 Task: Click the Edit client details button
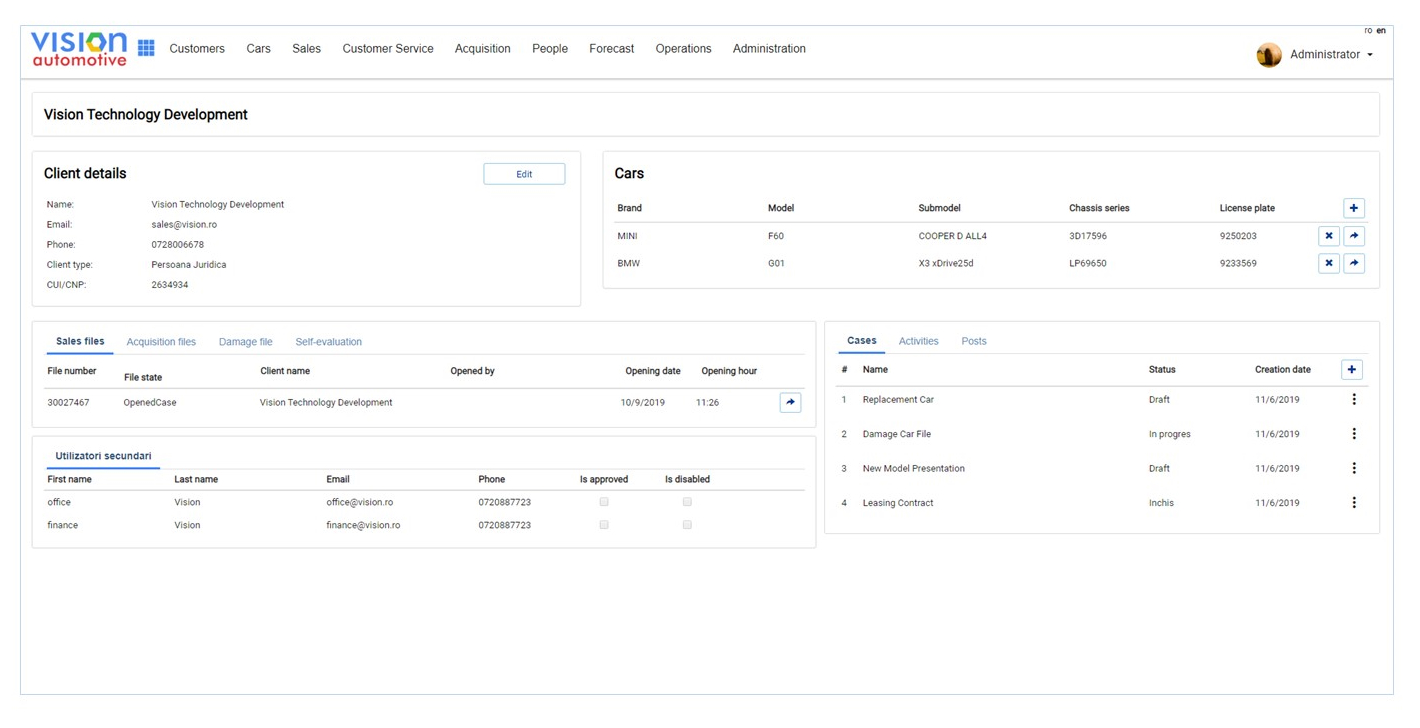pyautogui.click(x=524, y=174)
